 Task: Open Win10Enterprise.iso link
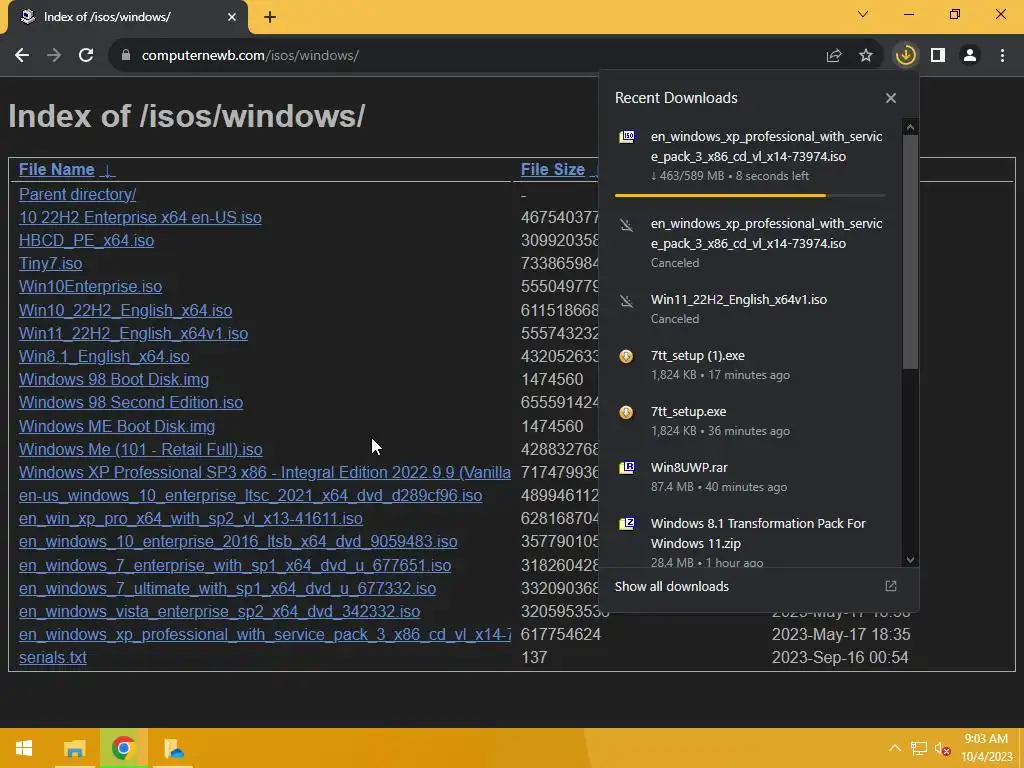90,287
